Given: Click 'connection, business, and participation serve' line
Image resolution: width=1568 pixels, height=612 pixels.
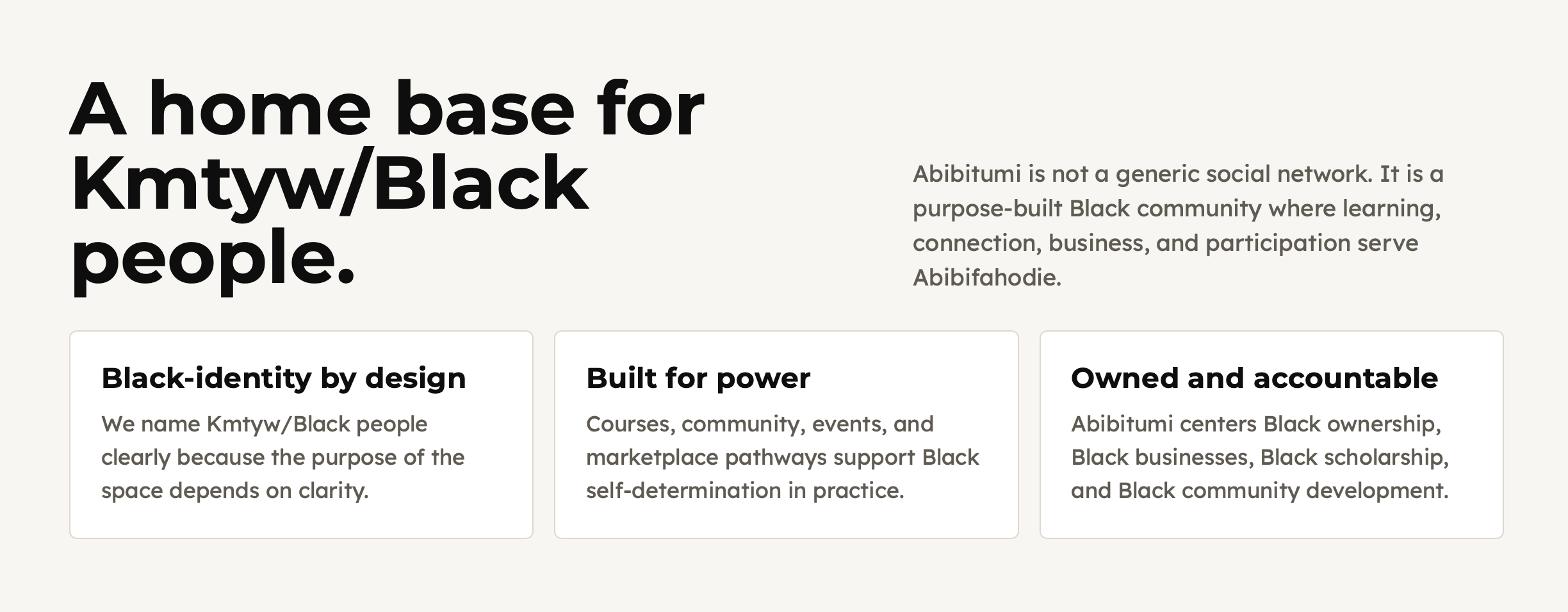Looking at the screenshot, I should tap(1165, 243).
